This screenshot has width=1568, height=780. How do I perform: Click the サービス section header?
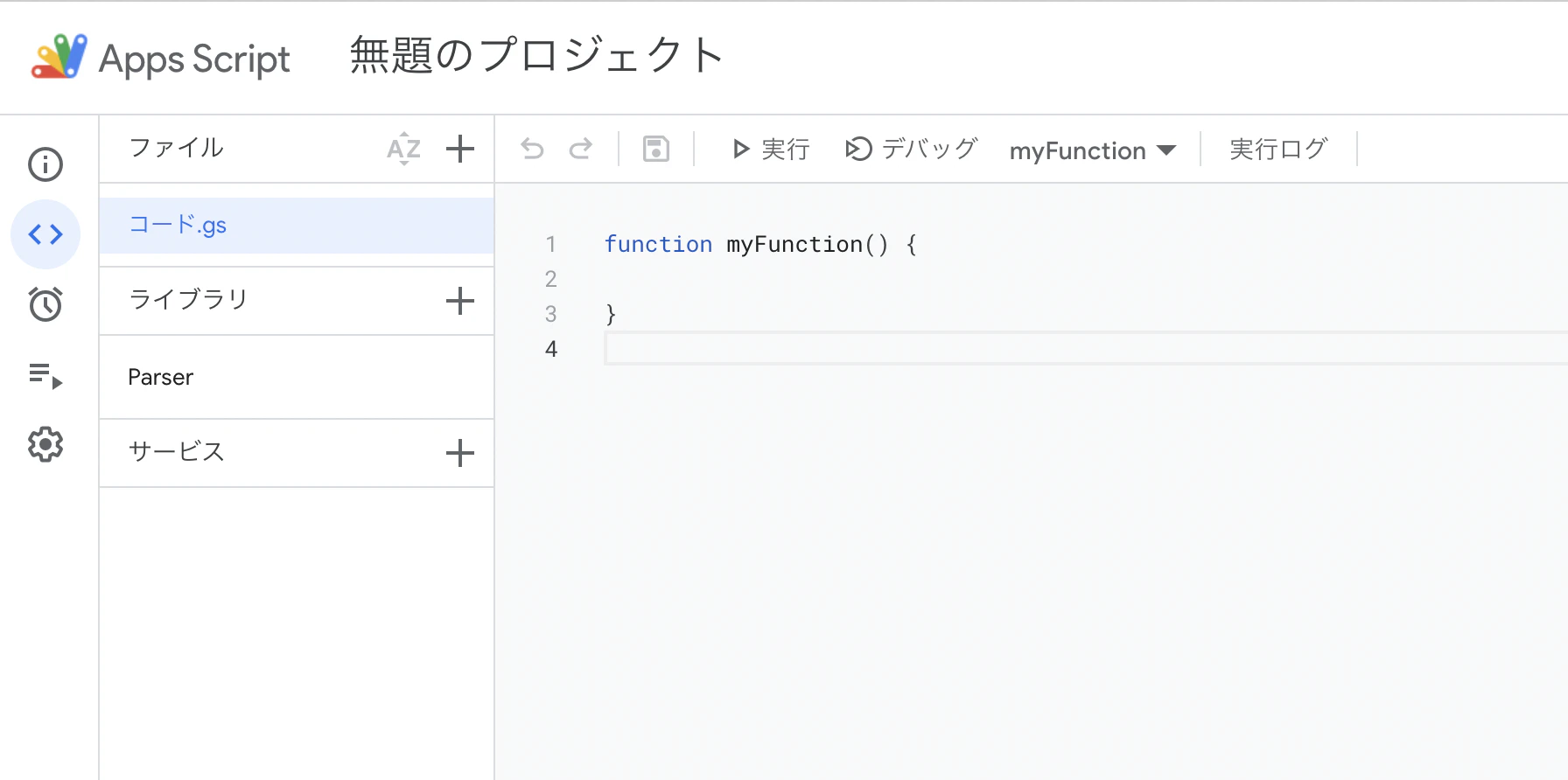pos(177,451)
